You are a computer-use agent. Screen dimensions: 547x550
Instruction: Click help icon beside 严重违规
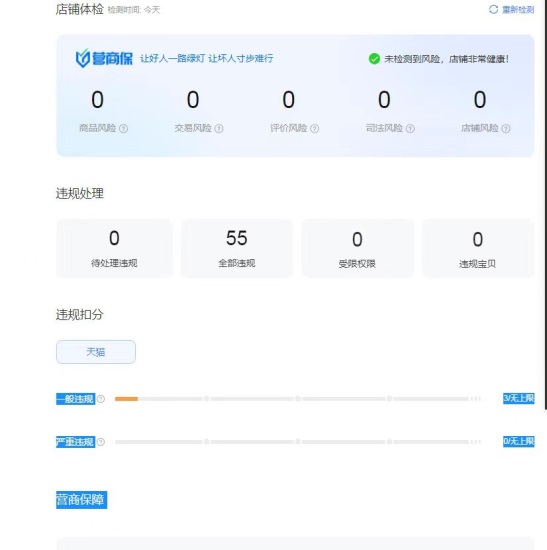click(101, 442)
